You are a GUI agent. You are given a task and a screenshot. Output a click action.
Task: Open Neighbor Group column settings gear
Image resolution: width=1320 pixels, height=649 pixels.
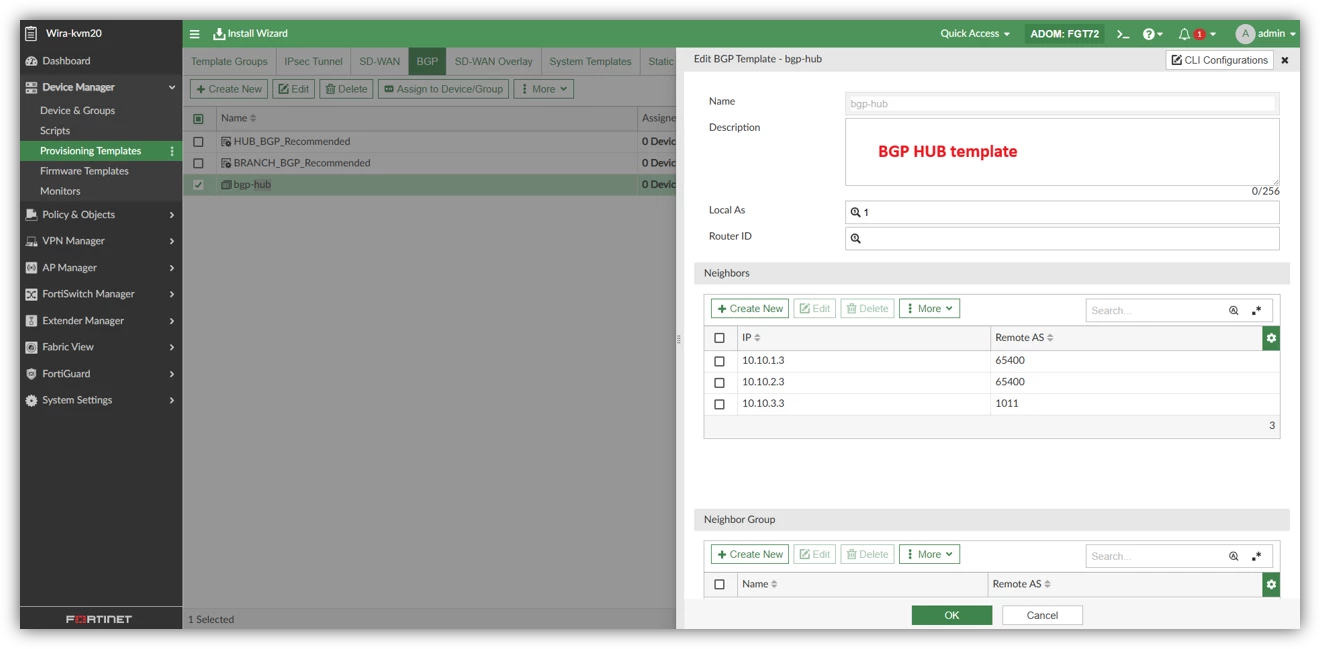[1271, 584]
